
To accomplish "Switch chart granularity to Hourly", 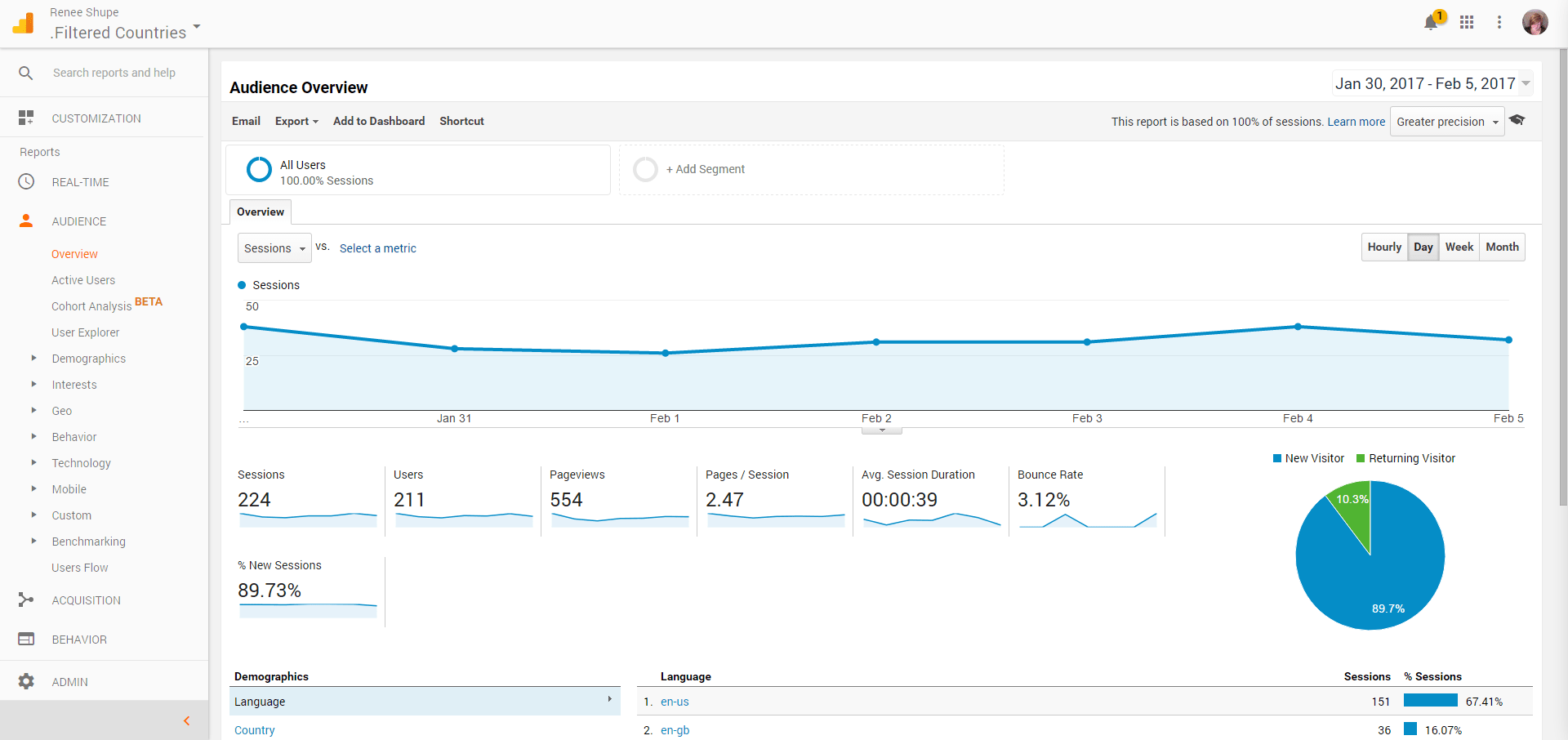I will pos(1384,247).
